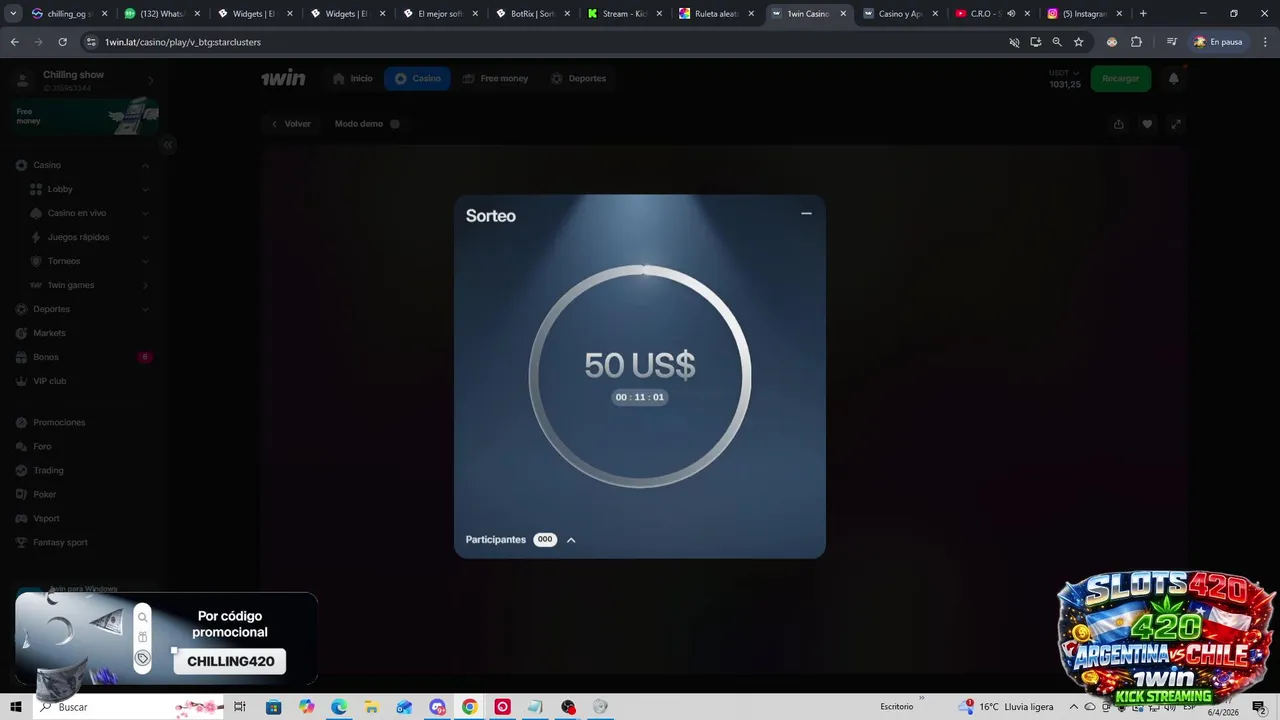
Task: Open the weather 16°C Lluvia ligera widget
Action: click(1007, 707)
